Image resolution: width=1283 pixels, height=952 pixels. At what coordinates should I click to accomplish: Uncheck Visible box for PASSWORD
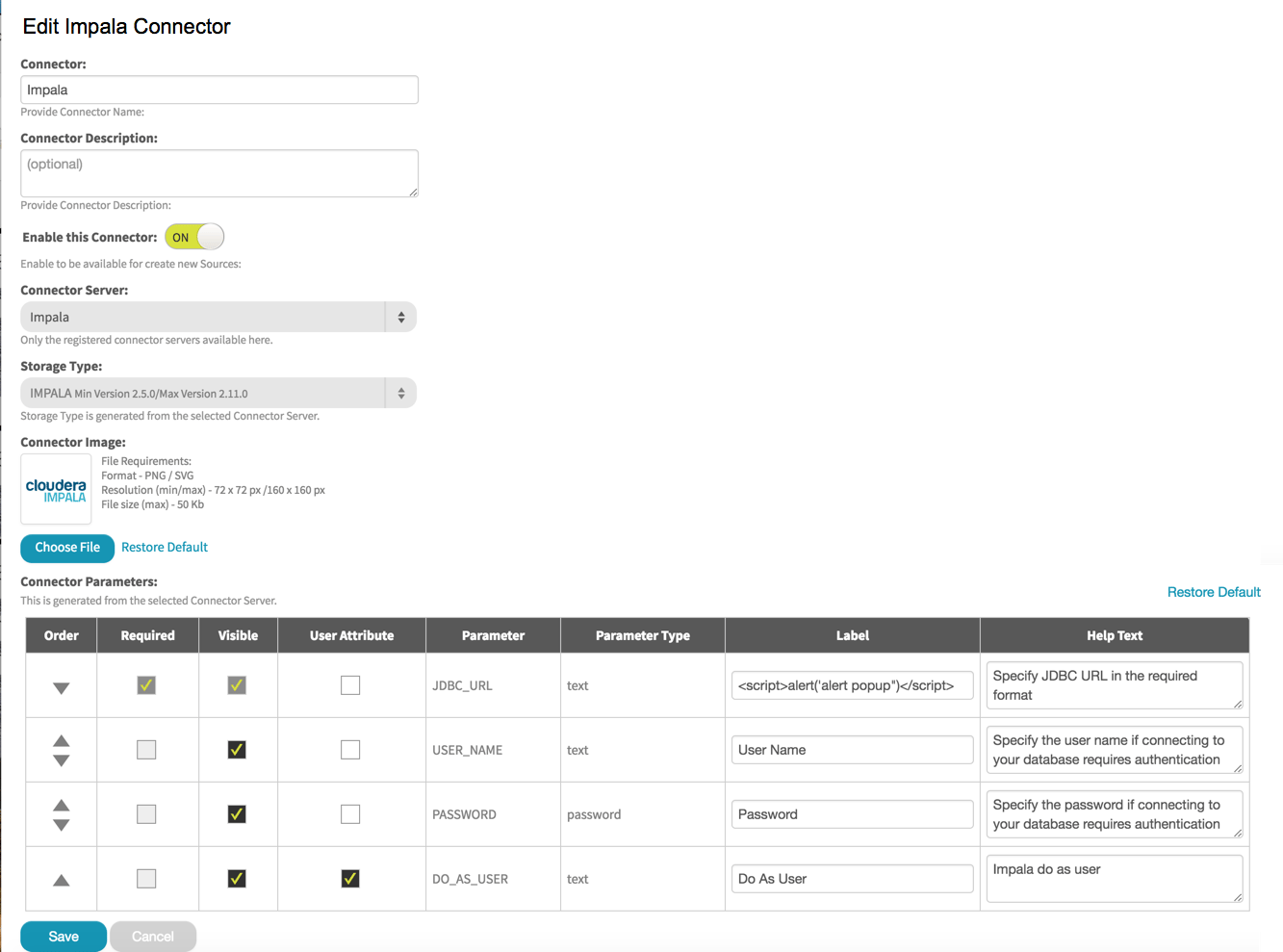pyautogui.click(x=237, y=814)
